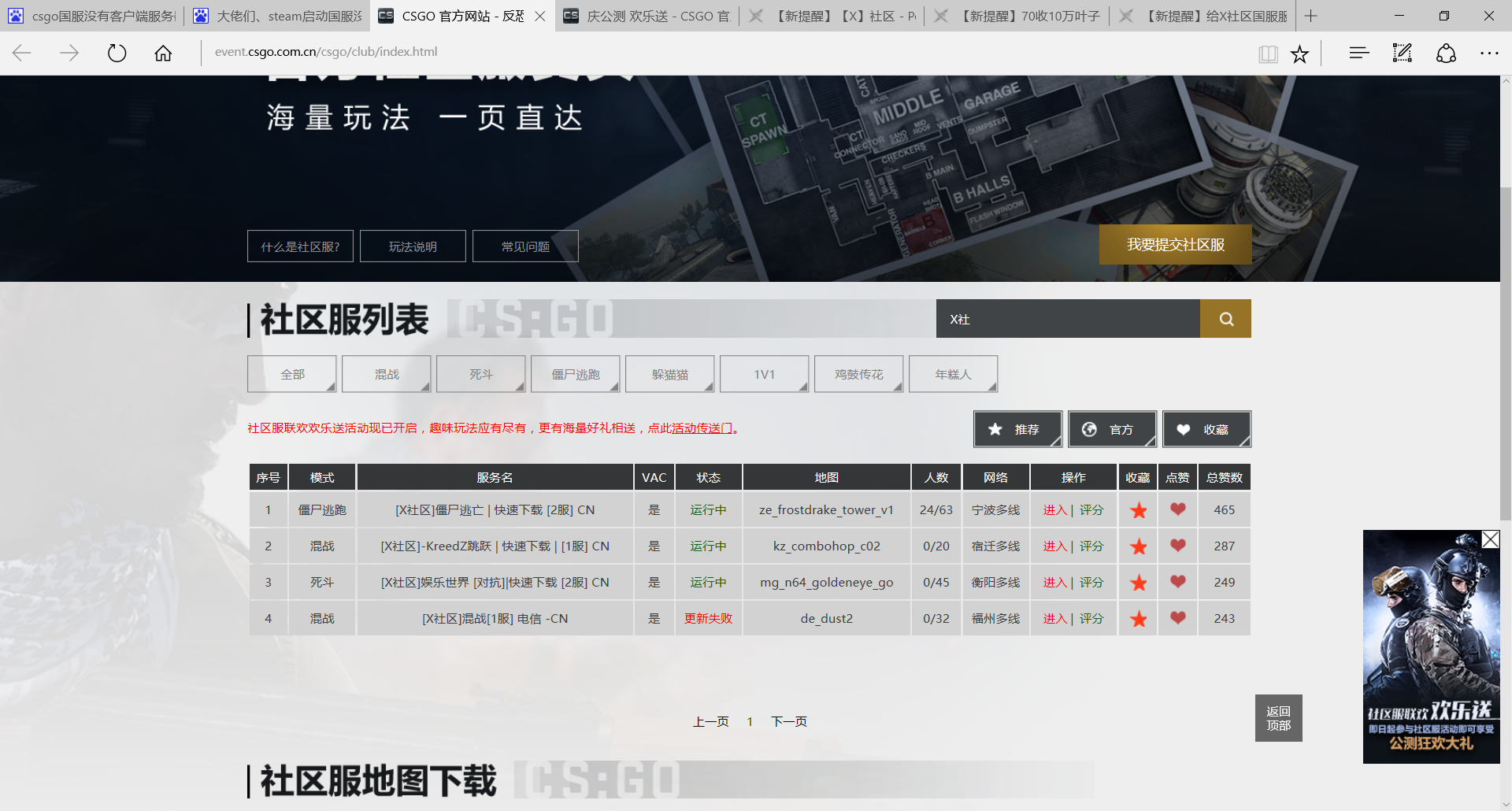Click the gold search magnifier button
The width and height of the screenshot is (1512, 811).
(1225, 319)
